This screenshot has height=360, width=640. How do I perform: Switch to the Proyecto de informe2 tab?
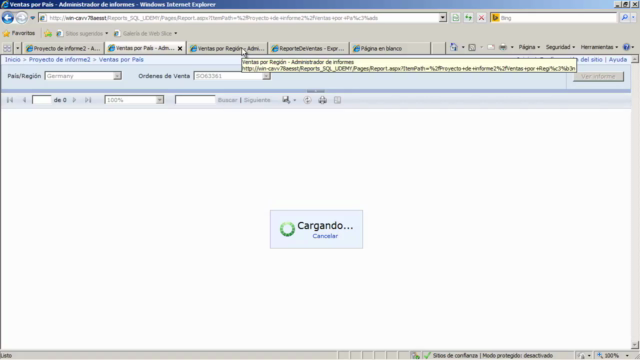pyautogui.click(x=63, y=48)
